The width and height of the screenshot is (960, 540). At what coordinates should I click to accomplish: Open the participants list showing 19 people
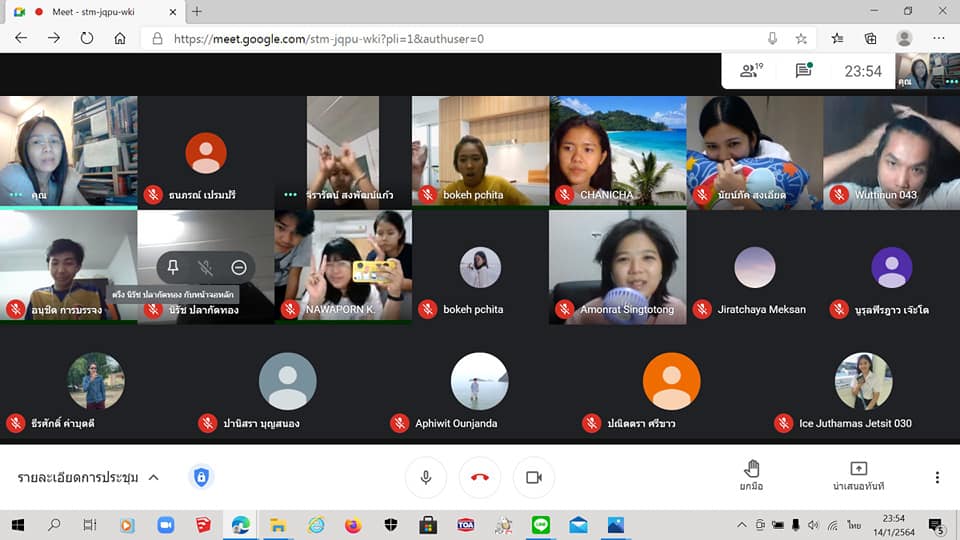(750, 71)
